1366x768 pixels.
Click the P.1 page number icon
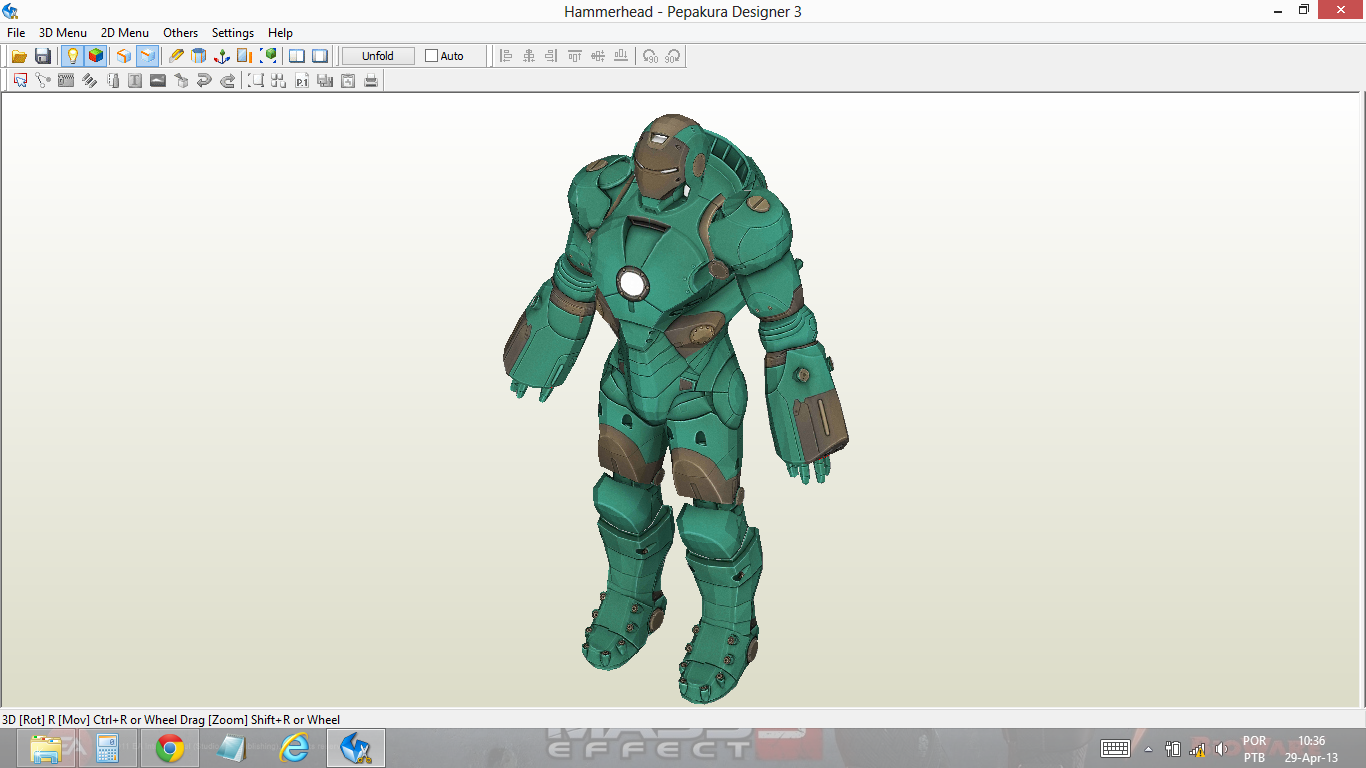[x=302, y=80]
